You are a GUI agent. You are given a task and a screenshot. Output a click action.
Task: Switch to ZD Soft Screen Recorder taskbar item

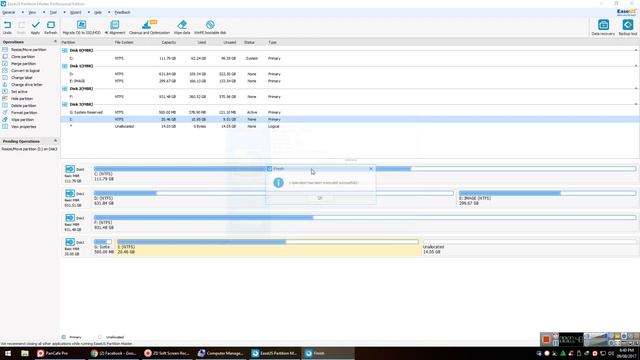(x=168, y=353)
